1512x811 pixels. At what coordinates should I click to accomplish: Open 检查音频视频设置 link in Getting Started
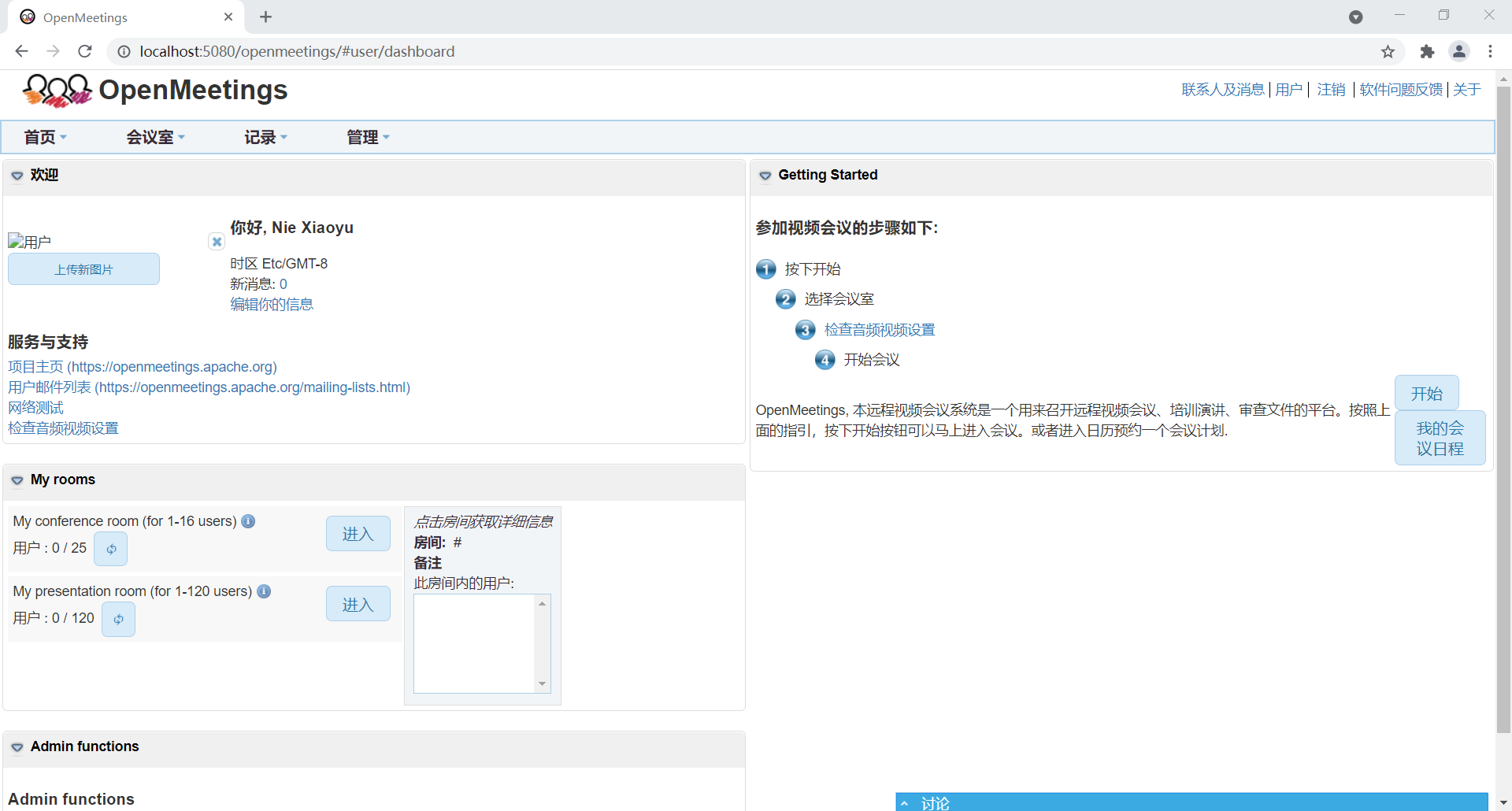[880, 330]
